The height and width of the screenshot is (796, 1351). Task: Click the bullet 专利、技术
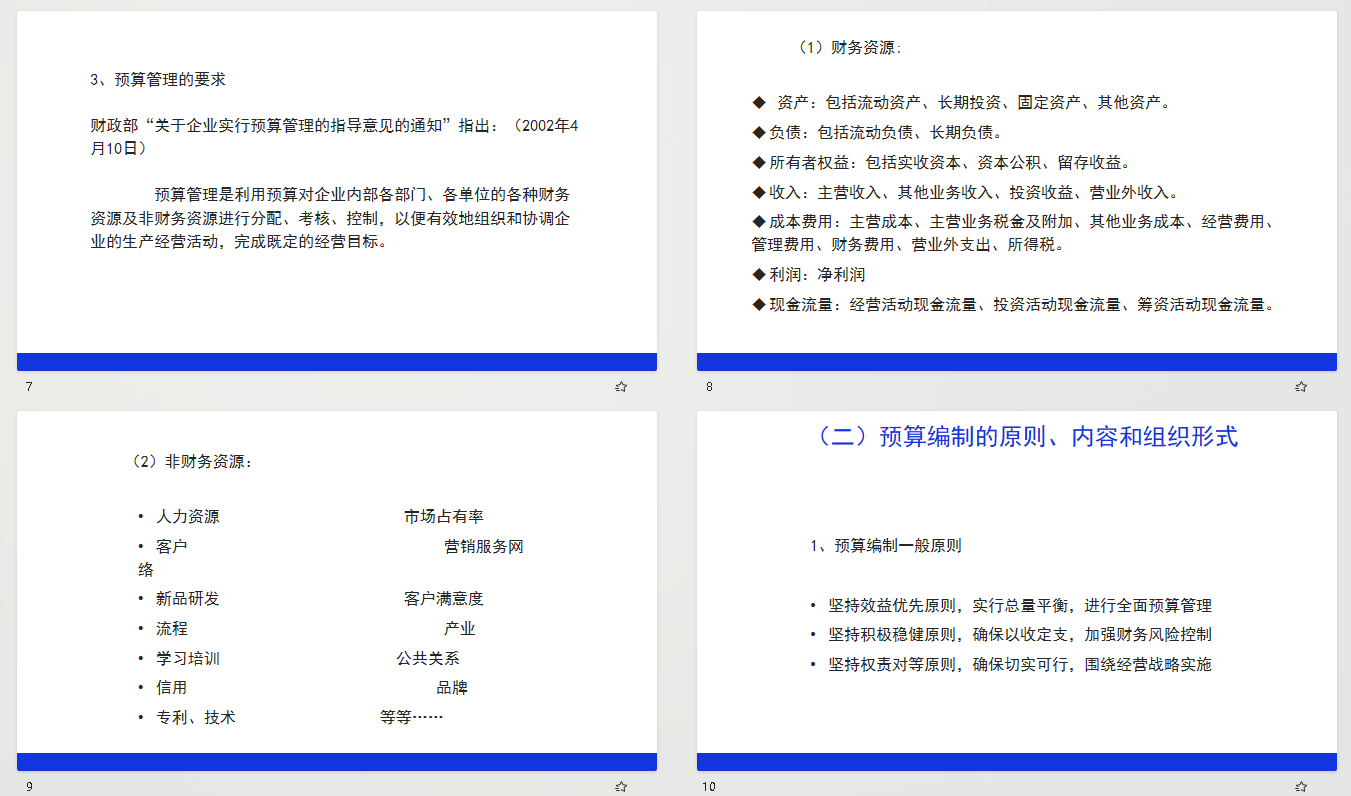[x=187, y=717]
